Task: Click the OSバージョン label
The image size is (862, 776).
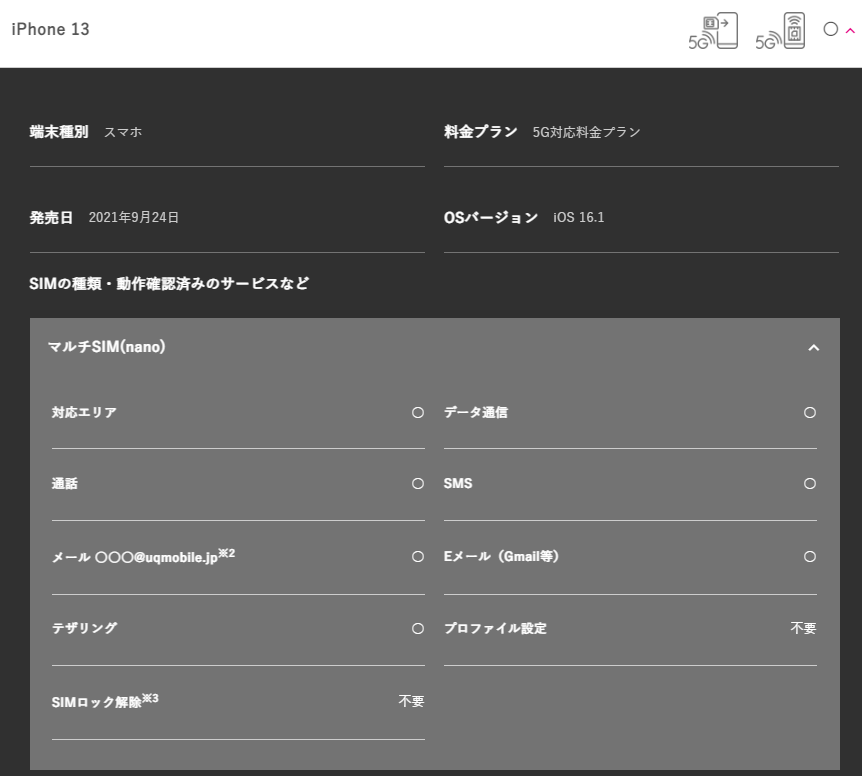Action: coord(490,218)
